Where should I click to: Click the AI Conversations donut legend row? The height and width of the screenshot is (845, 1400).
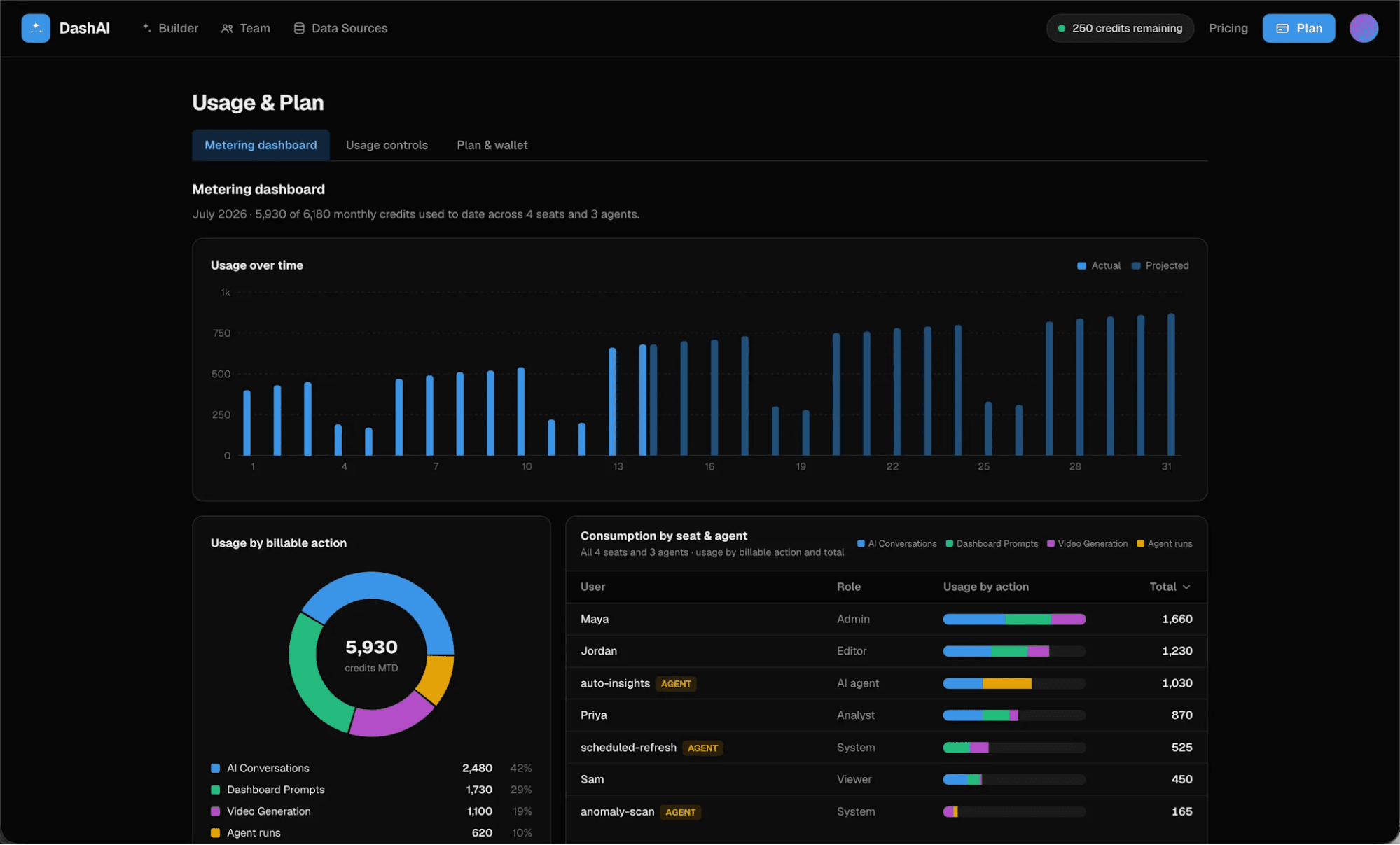point(371,769)
